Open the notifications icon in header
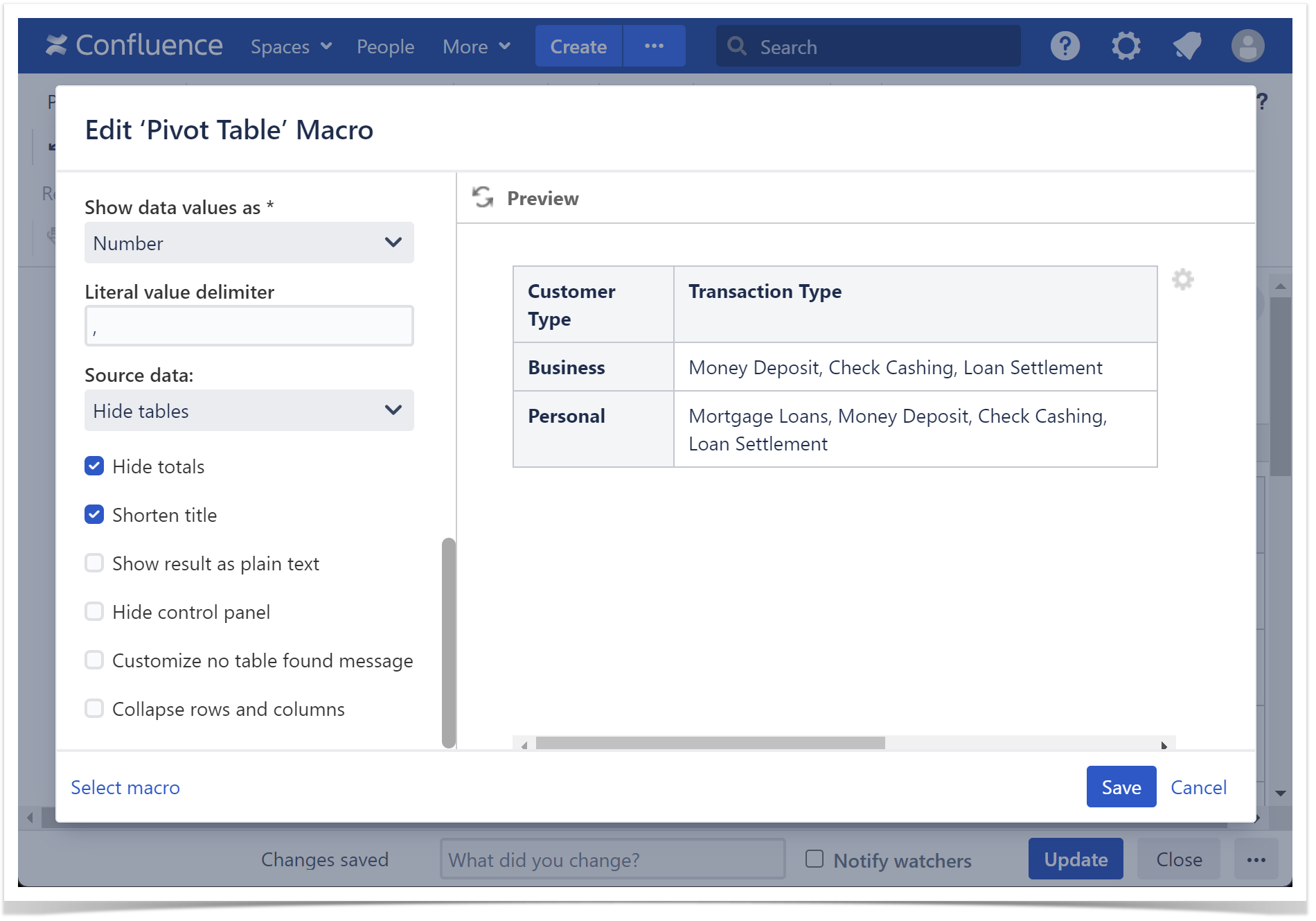The image size is (1316, 921). 1186,46
